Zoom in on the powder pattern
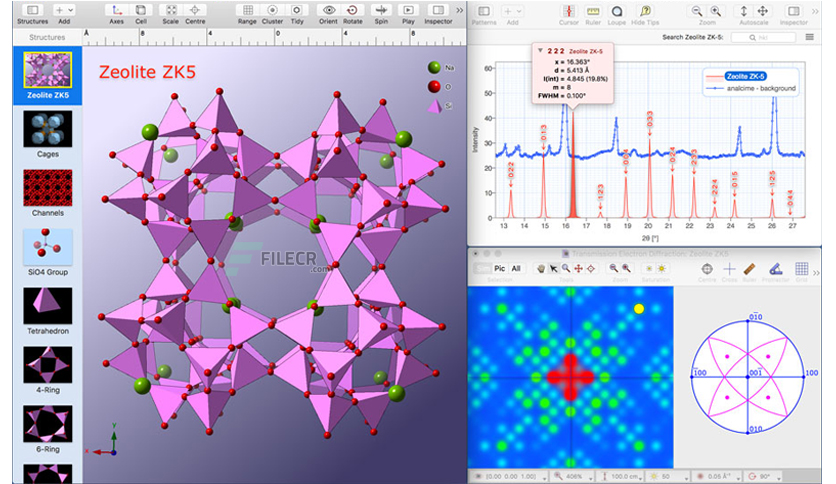Image resolution: width=836 pixels, height=484 pixels. 716,11
